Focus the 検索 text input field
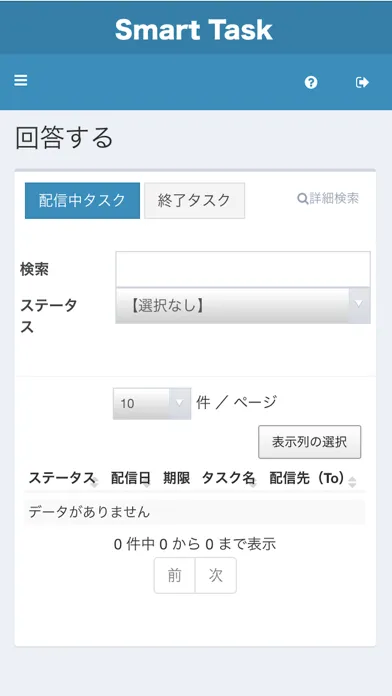 (x=243, y=269)
